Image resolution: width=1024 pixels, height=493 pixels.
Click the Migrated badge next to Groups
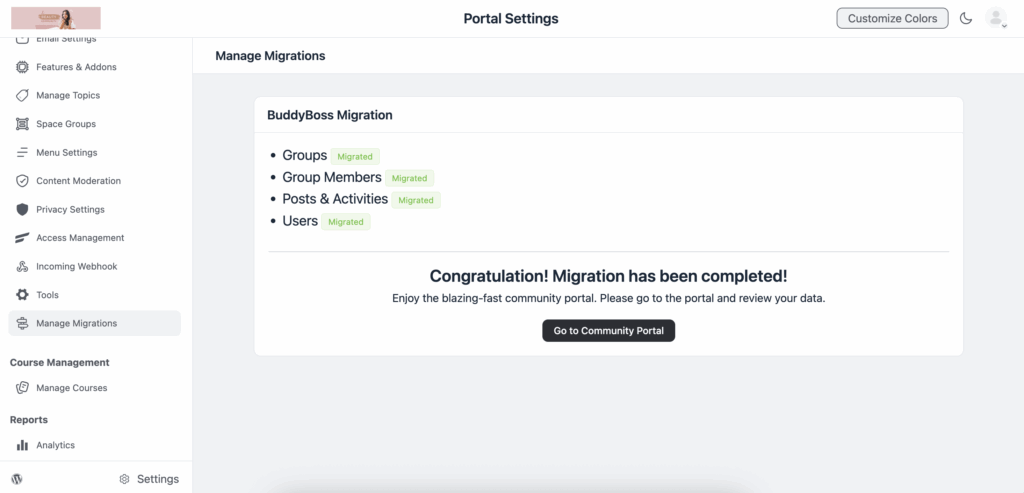(355, 157)
